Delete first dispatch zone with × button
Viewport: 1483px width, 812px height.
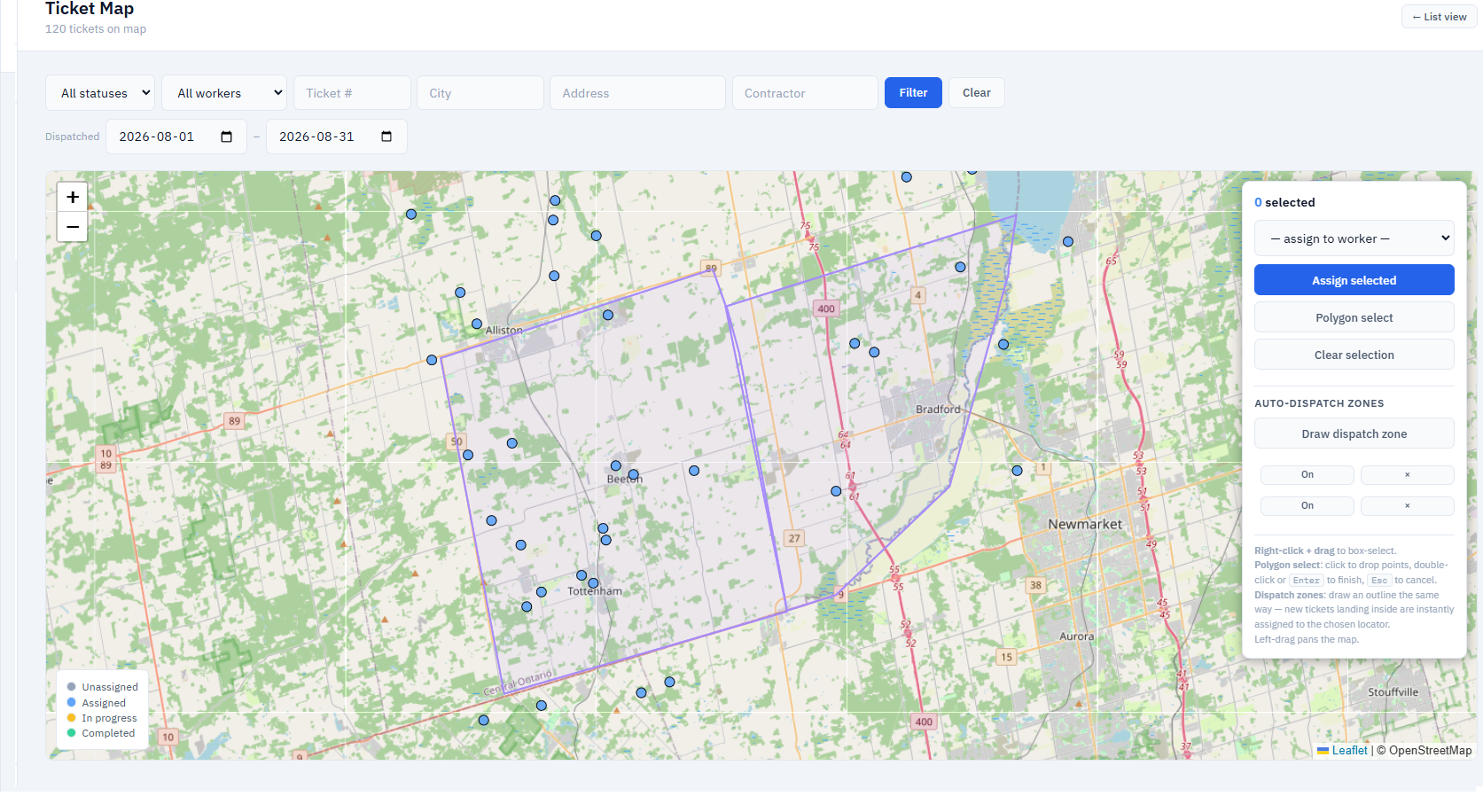1407,475
